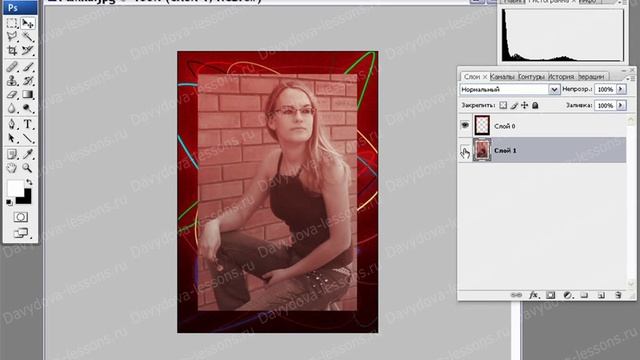Viewport: 640px width, 360px height.
Task: Switch to the История tab
Action: tap(561, 77)
